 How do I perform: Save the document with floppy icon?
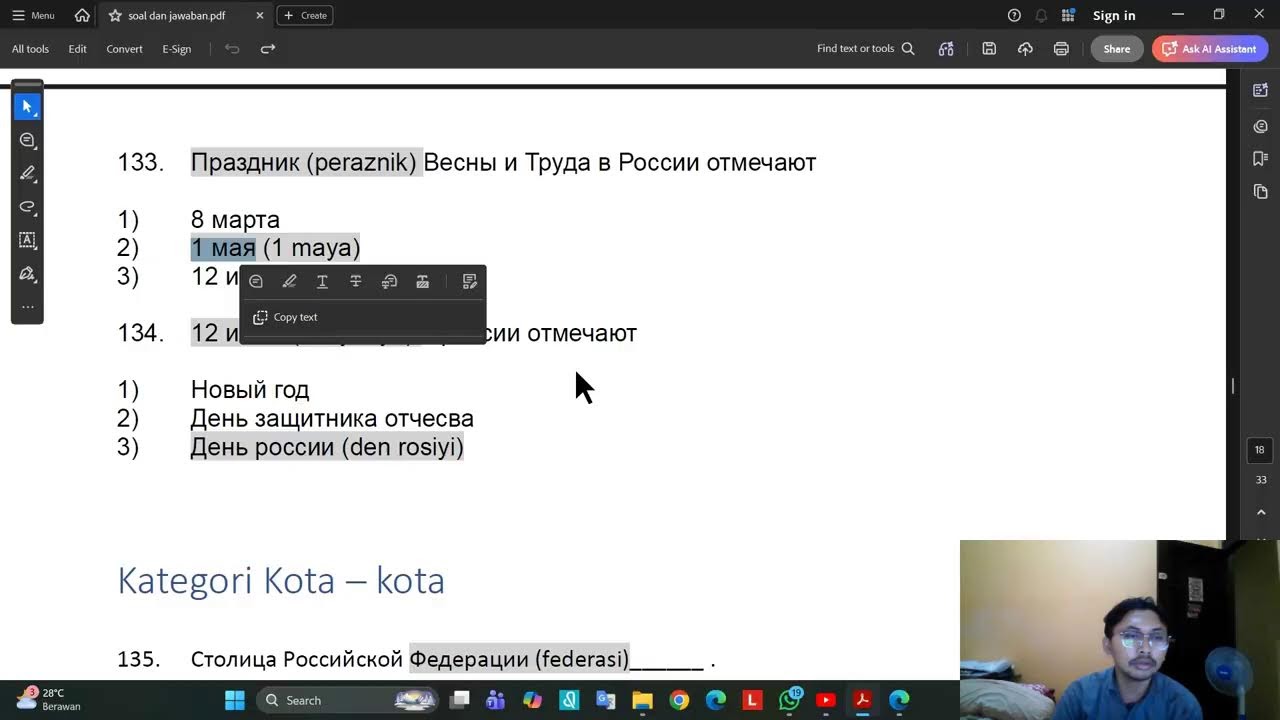point(989,49)
